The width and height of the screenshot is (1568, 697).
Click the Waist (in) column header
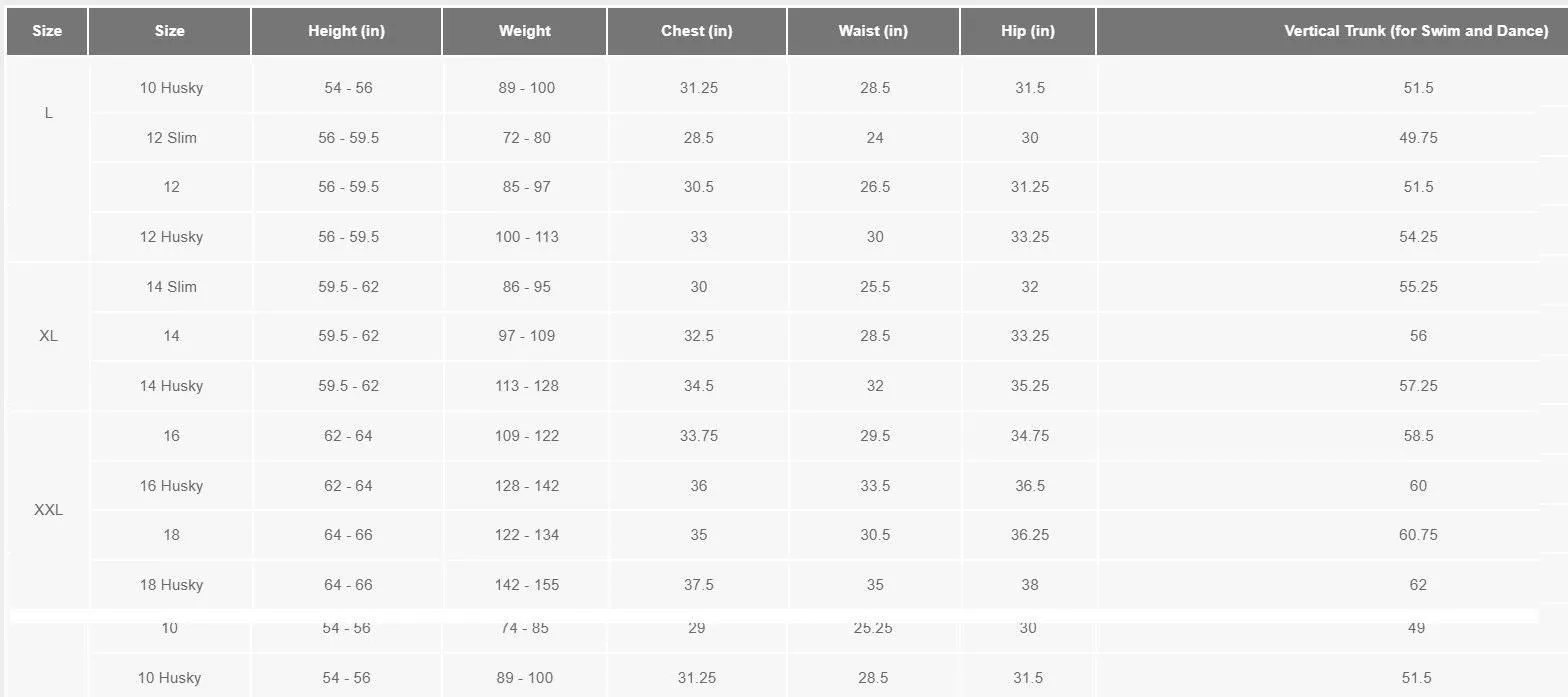(873, 31)
